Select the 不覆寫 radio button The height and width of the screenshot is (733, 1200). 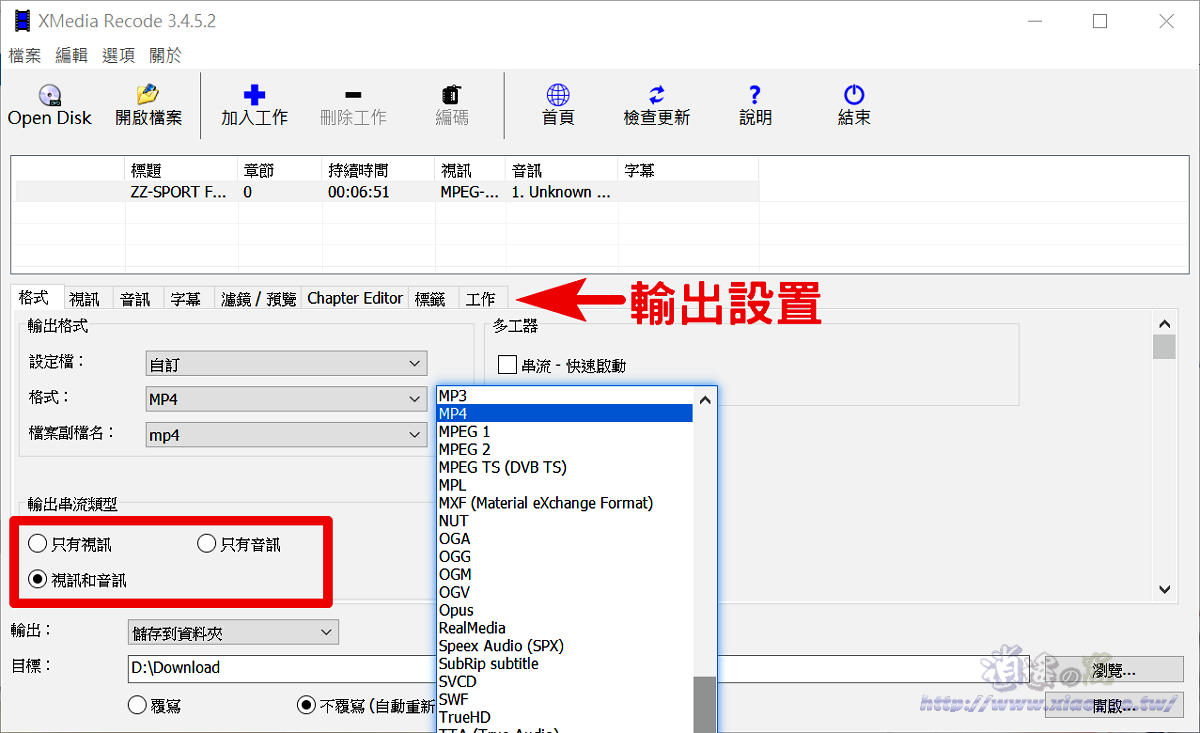click(307, 705)
